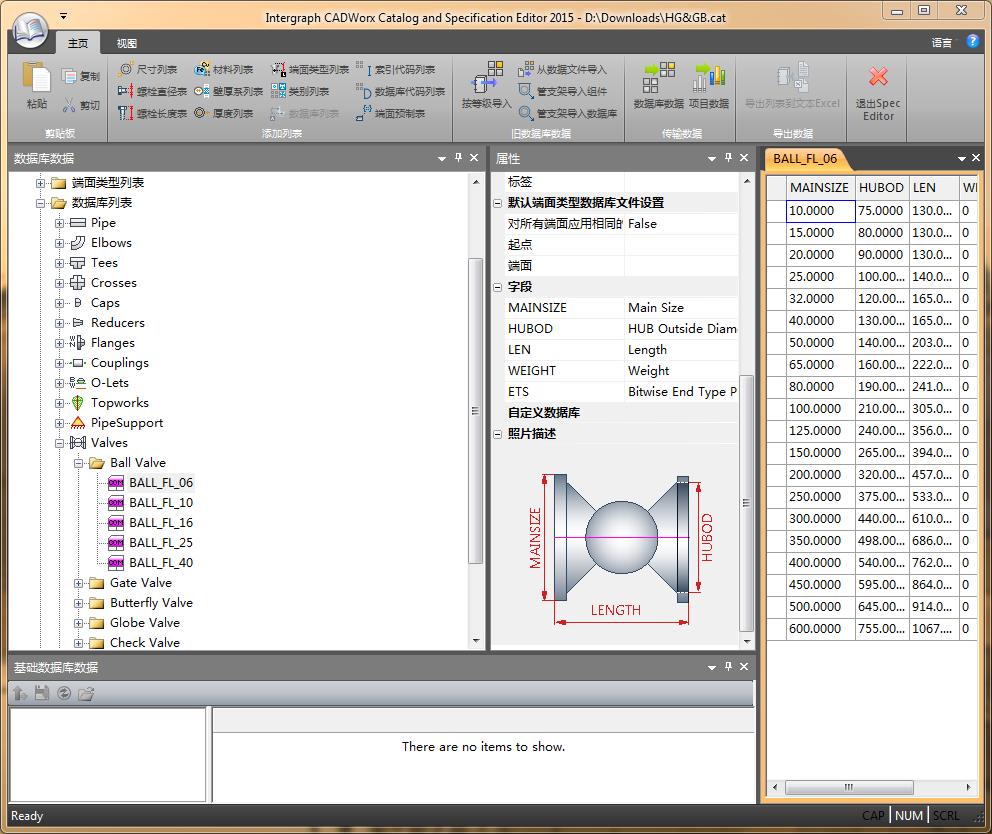This screenshot has width=992, height=834.
Task: Open the blue help question mark
Action: point(972,41)
